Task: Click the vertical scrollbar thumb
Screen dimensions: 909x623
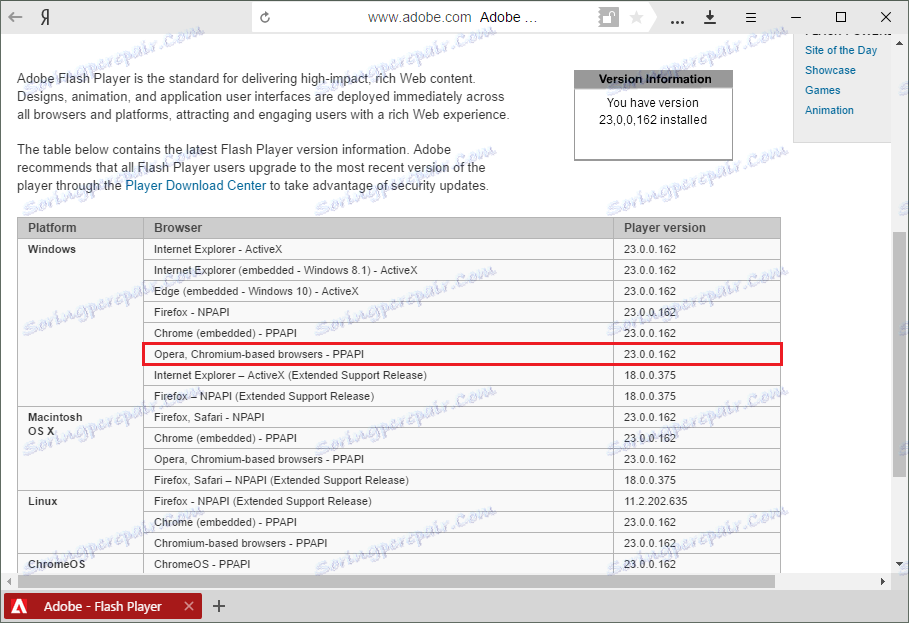Action: tap(899, 354)
